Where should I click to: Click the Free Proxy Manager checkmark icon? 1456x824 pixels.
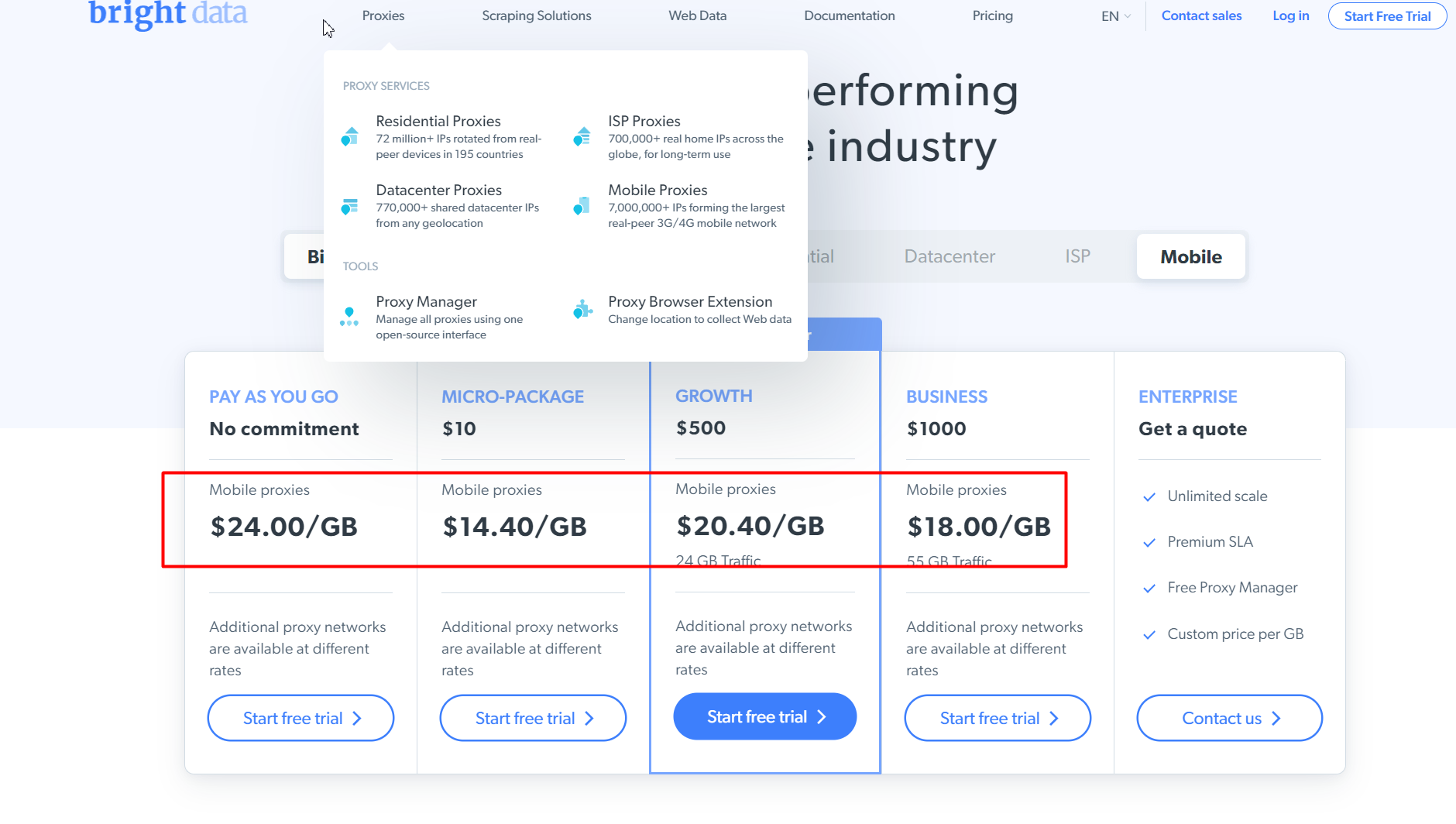(1149, 589)
